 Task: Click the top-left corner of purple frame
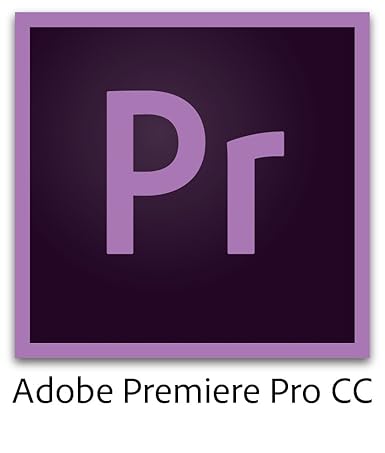[22, 20]
